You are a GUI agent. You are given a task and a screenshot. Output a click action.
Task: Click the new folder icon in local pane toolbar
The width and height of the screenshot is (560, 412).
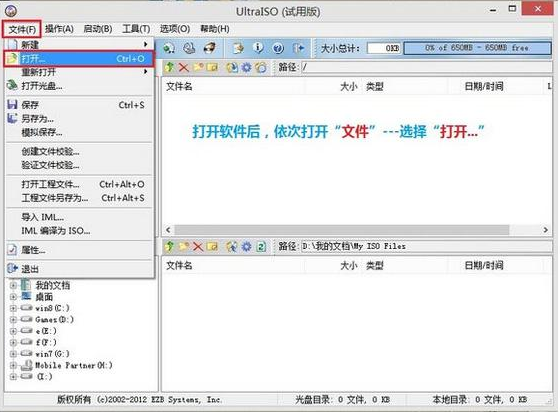184,246
